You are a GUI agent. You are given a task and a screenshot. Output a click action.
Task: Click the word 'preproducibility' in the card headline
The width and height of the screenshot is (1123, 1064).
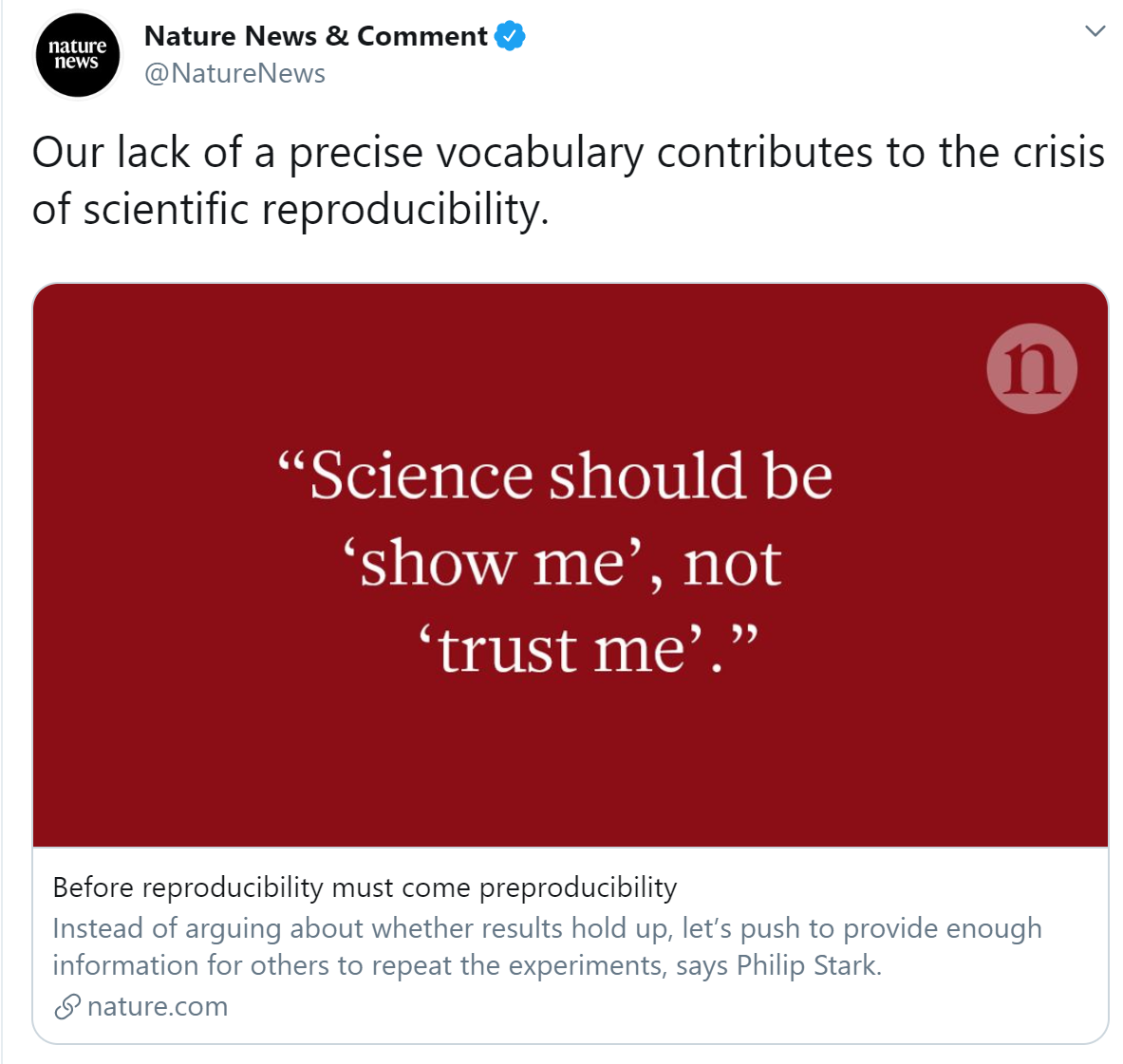tap(577, 887)
